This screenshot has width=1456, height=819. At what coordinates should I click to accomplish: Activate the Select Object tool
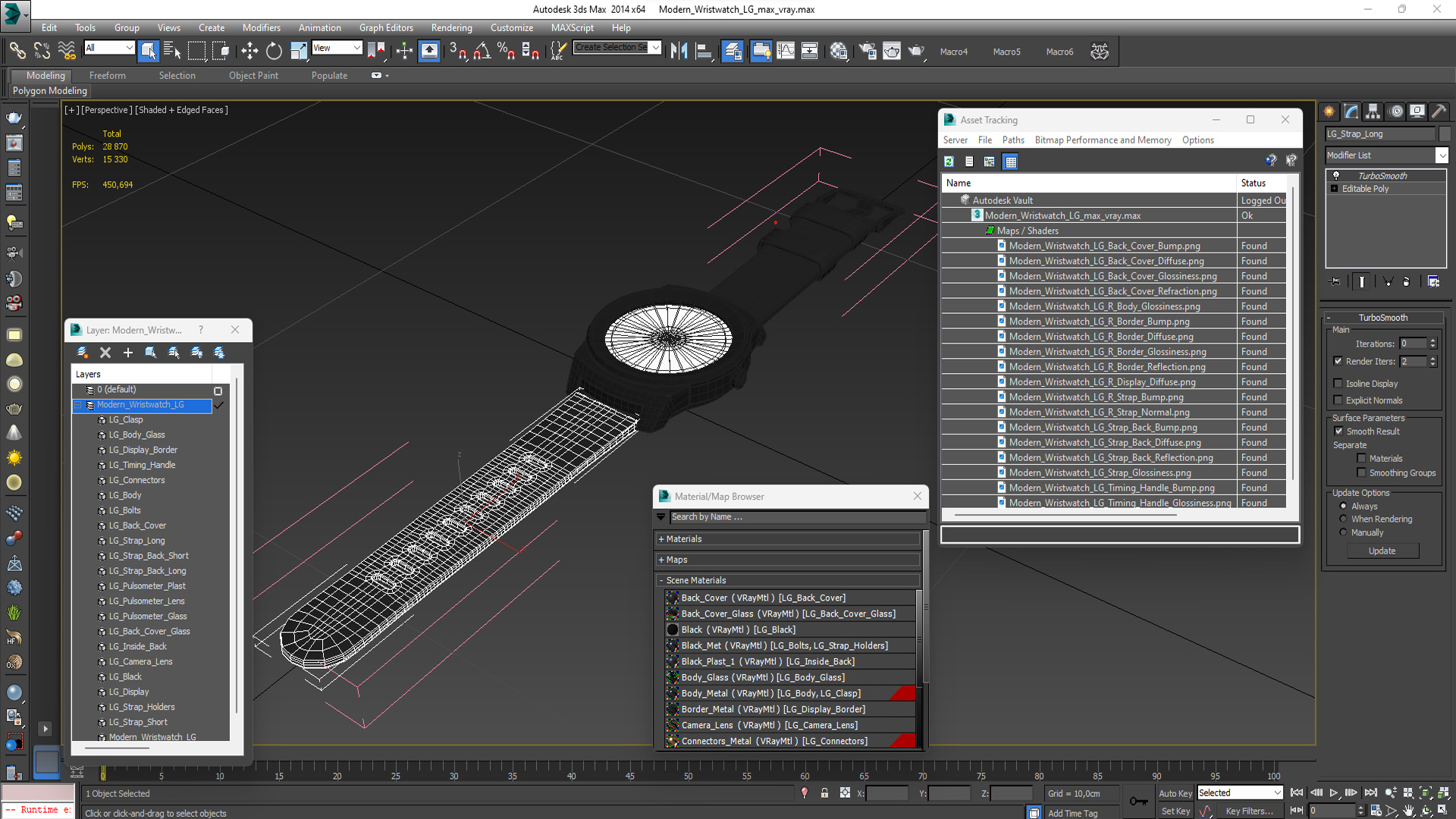[x=148, y=51]
